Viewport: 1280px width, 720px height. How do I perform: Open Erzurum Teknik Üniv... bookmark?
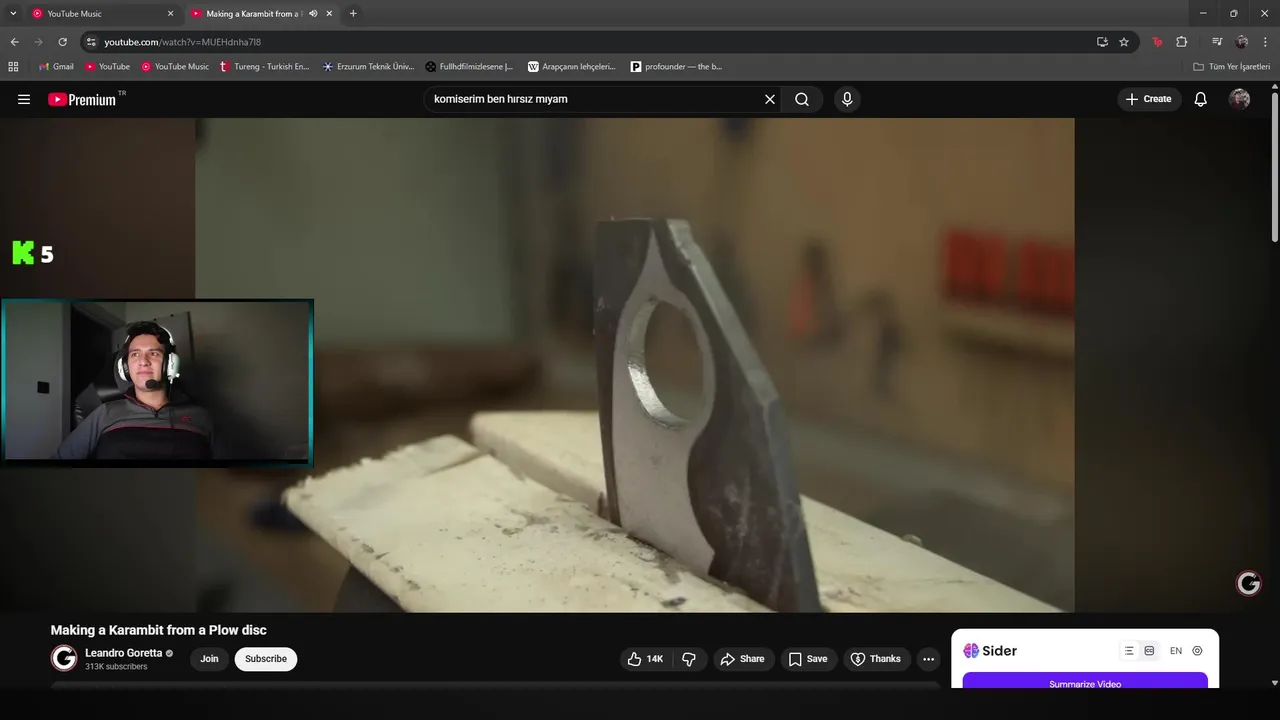click(x=368, y=67)
